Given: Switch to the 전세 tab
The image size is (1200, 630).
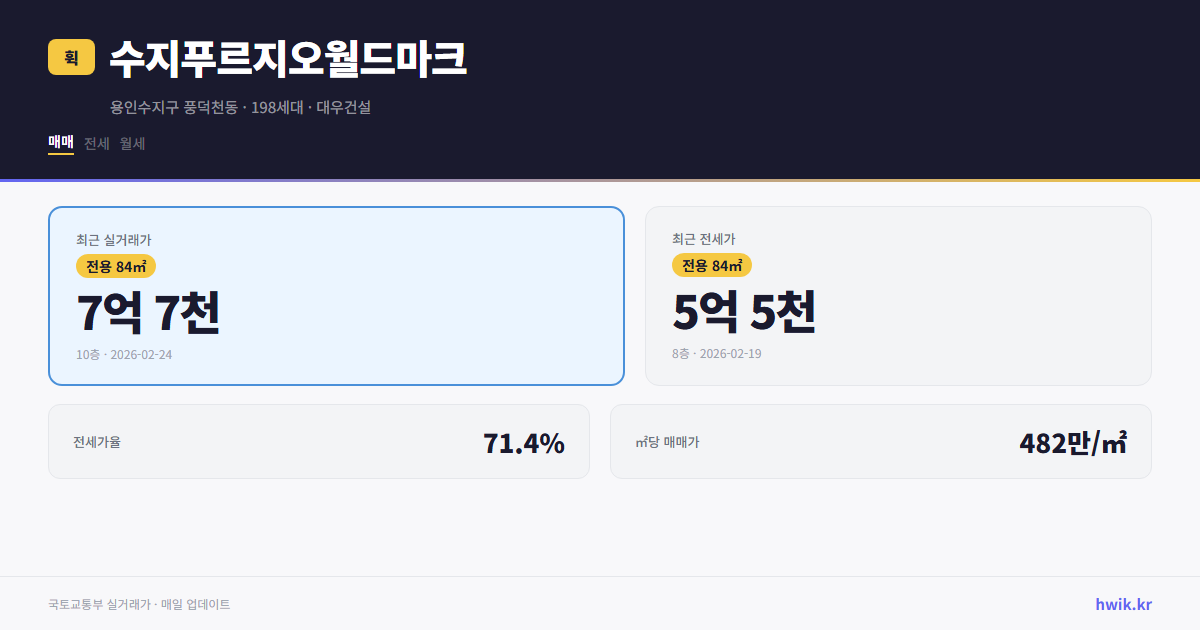Looking at the screenshot, I should coord(96,143).
